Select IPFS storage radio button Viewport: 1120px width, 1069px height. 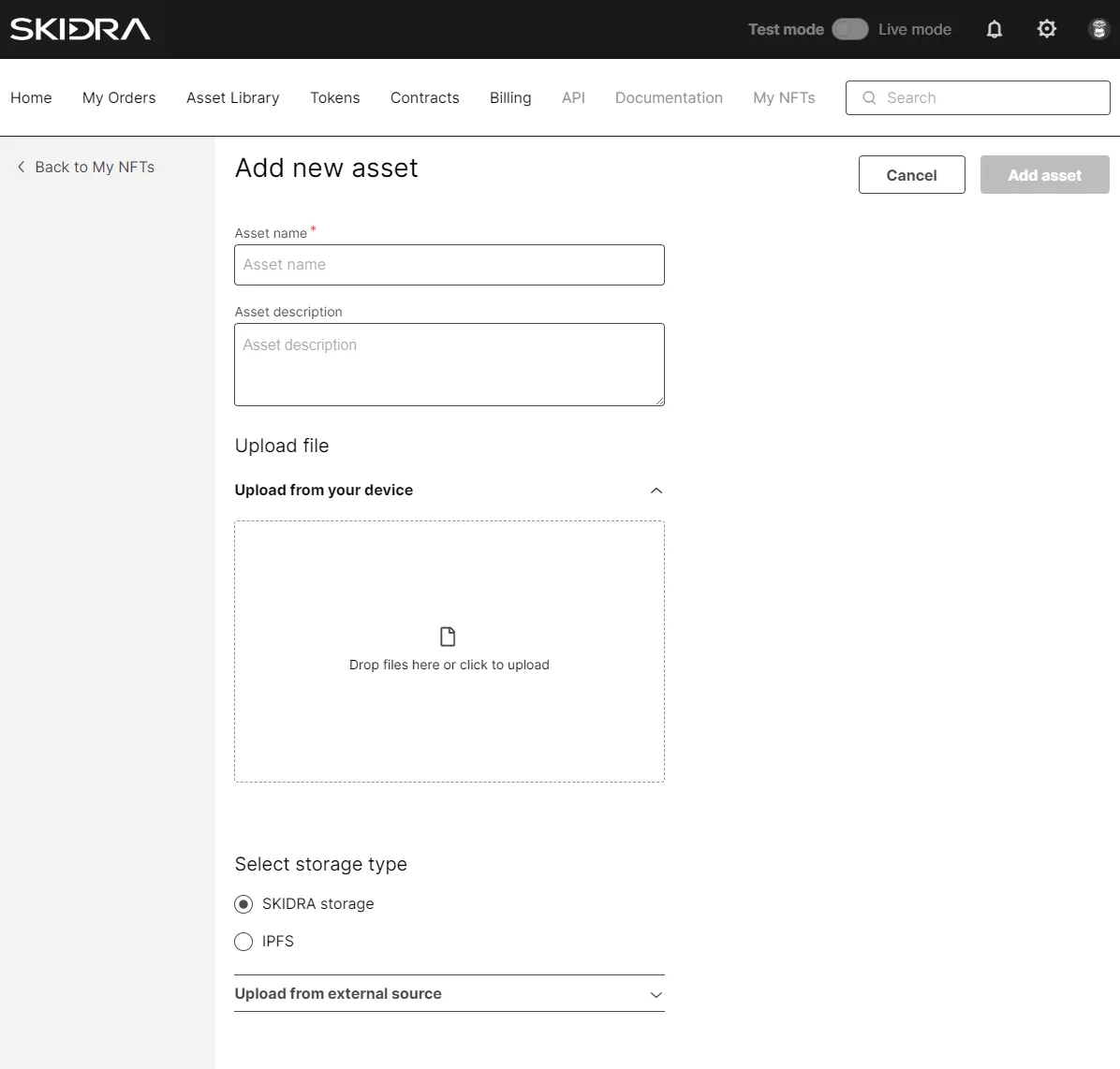click(243, 942)
